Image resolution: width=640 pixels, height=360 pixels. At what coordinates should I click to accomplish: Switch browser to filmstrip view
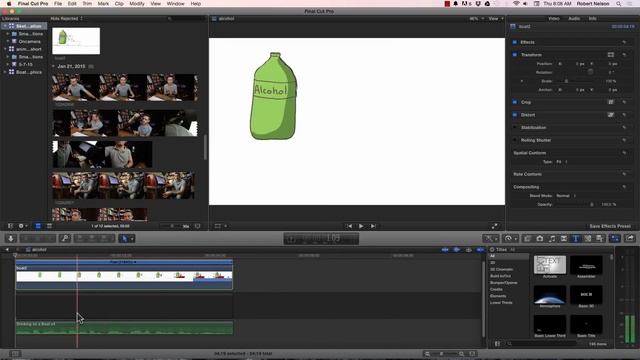click(38, 226)
